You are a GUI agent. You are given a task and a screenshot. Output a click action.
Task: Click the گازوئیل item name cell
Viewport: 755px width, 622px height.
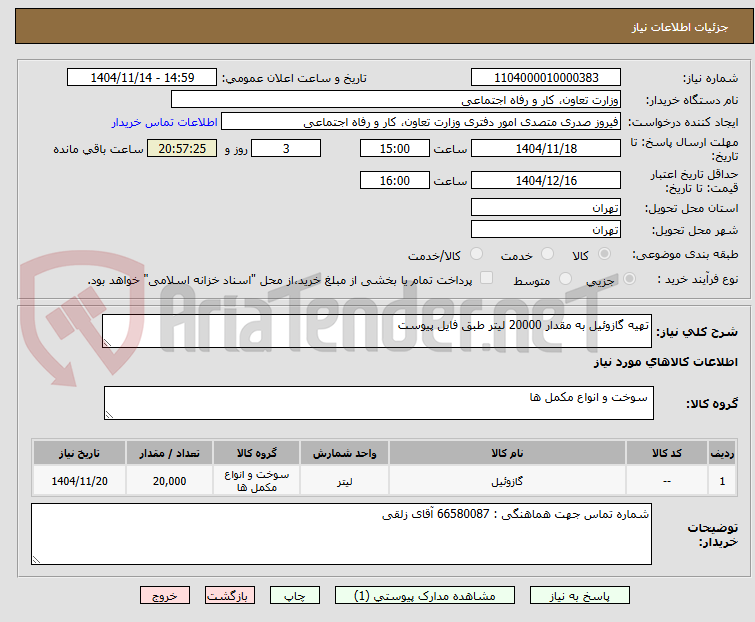coord(507,480)
